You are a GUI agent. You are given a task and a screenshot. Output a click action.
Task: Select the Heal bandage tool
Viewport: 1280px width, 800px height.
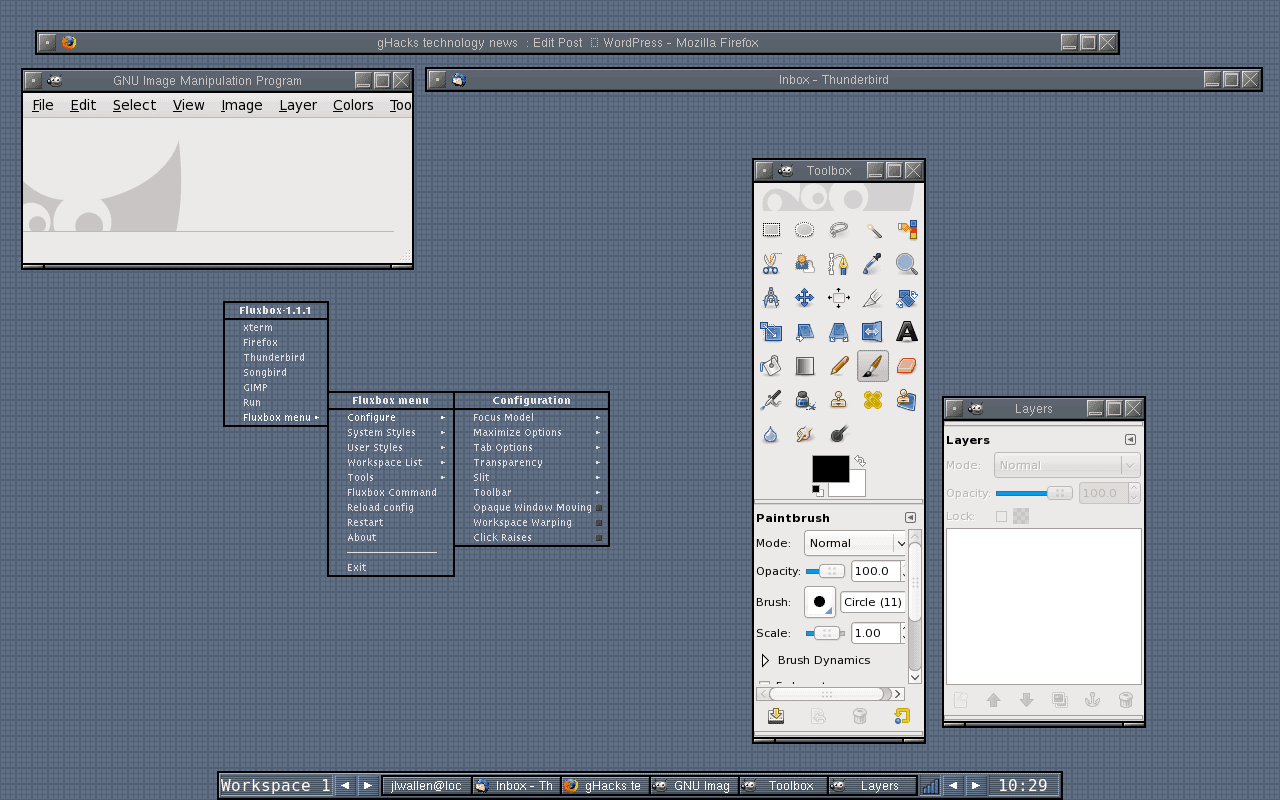coord(873,400)
